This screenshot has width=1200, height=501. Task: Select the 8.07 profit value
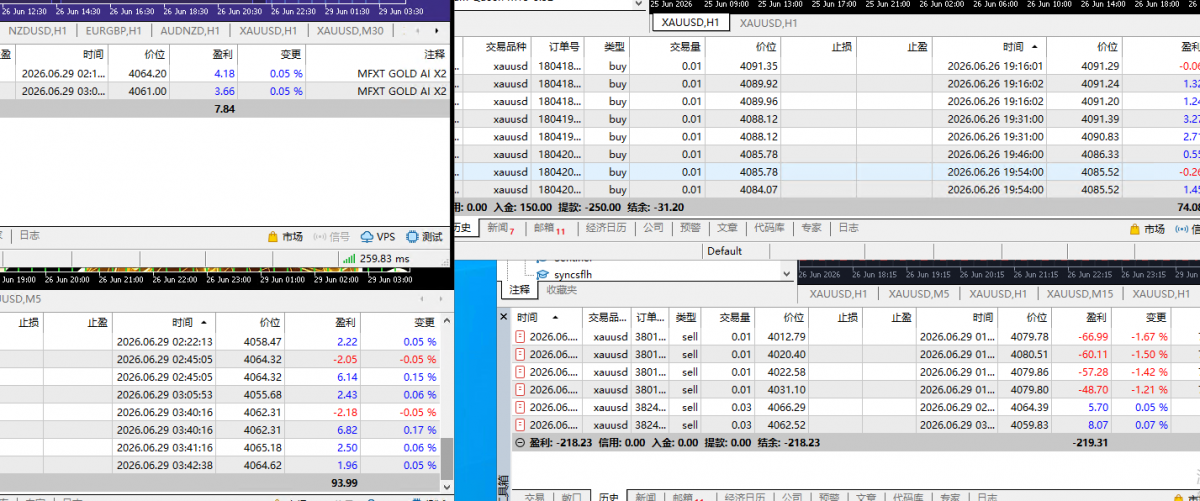pyautogui.click(x=1098, y=424)
